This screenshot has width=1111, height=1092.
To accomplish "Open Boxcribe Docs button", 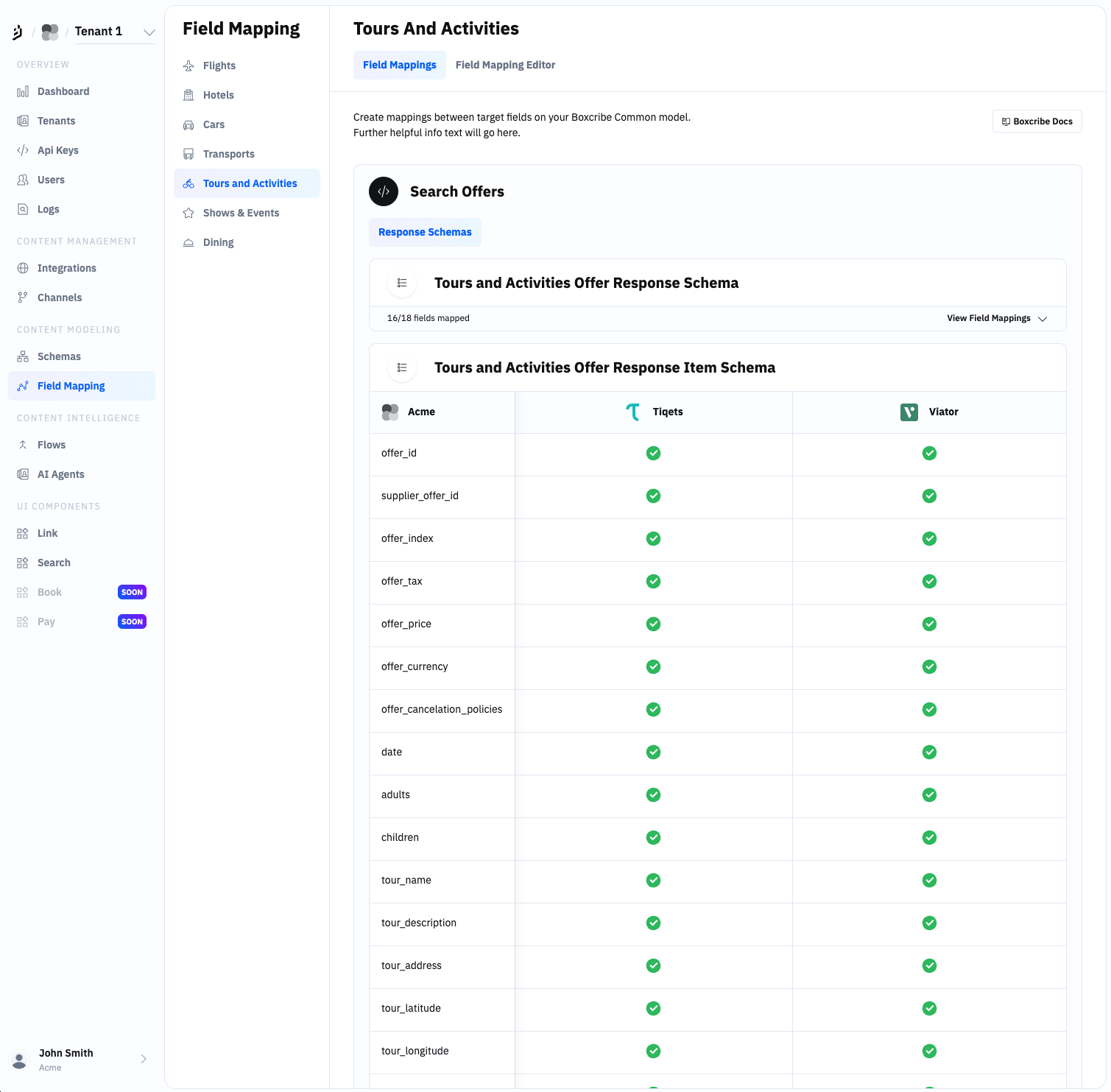I will point(1037,121).
